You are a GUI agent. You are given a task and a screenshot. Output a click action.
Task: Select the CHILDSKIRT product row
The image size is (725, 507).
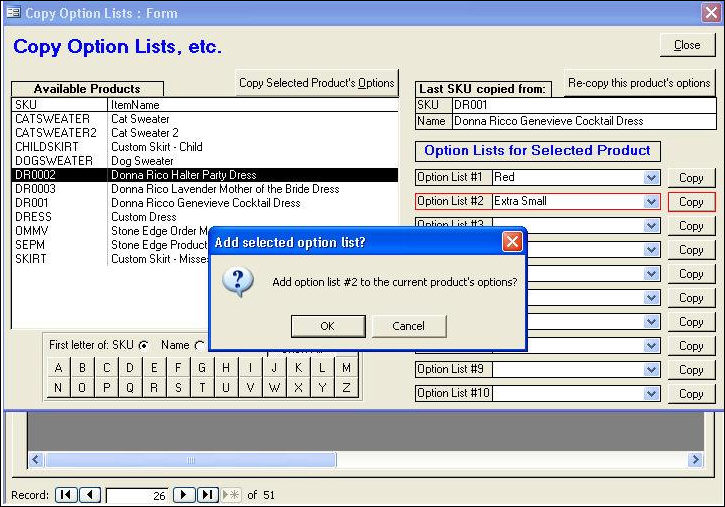tap(204, 147)
